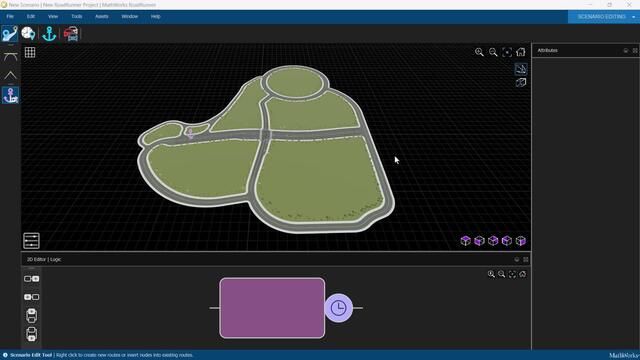Fit logic editor view to content
The width and height of the screenshot is (640, 360).
(x=512, y=274)
